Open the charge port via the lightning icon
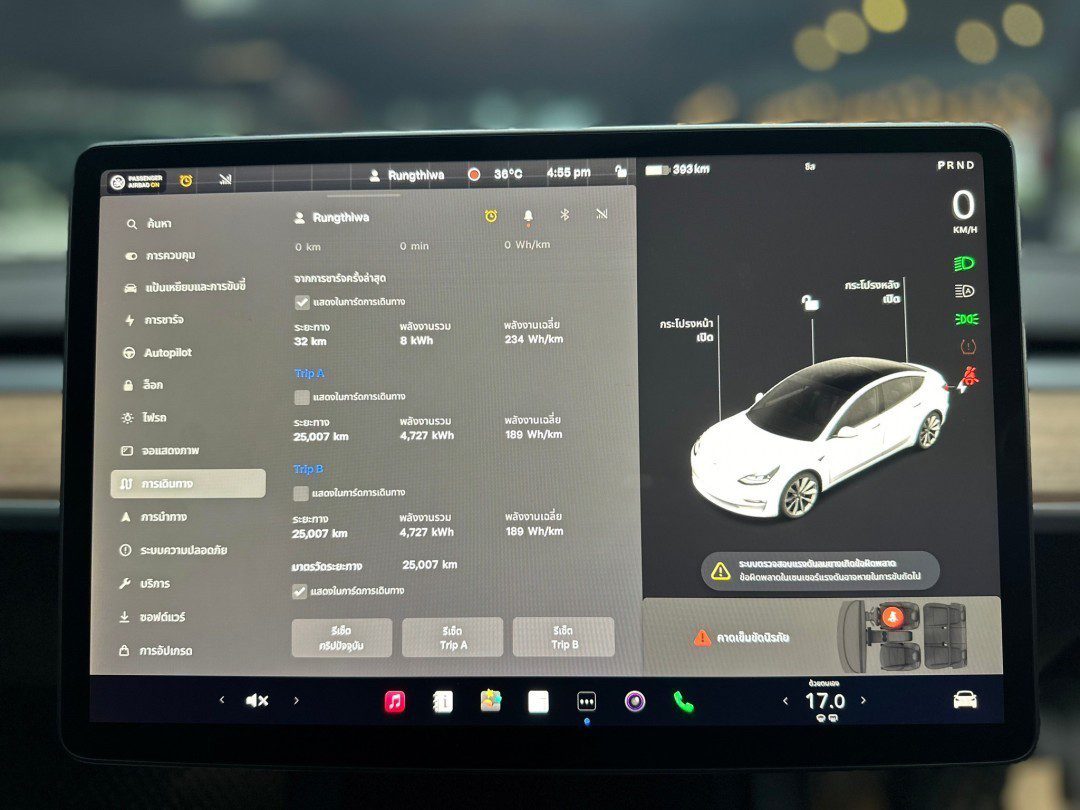The width and height of the screenshot is (1080, 810). pos(961,388)
